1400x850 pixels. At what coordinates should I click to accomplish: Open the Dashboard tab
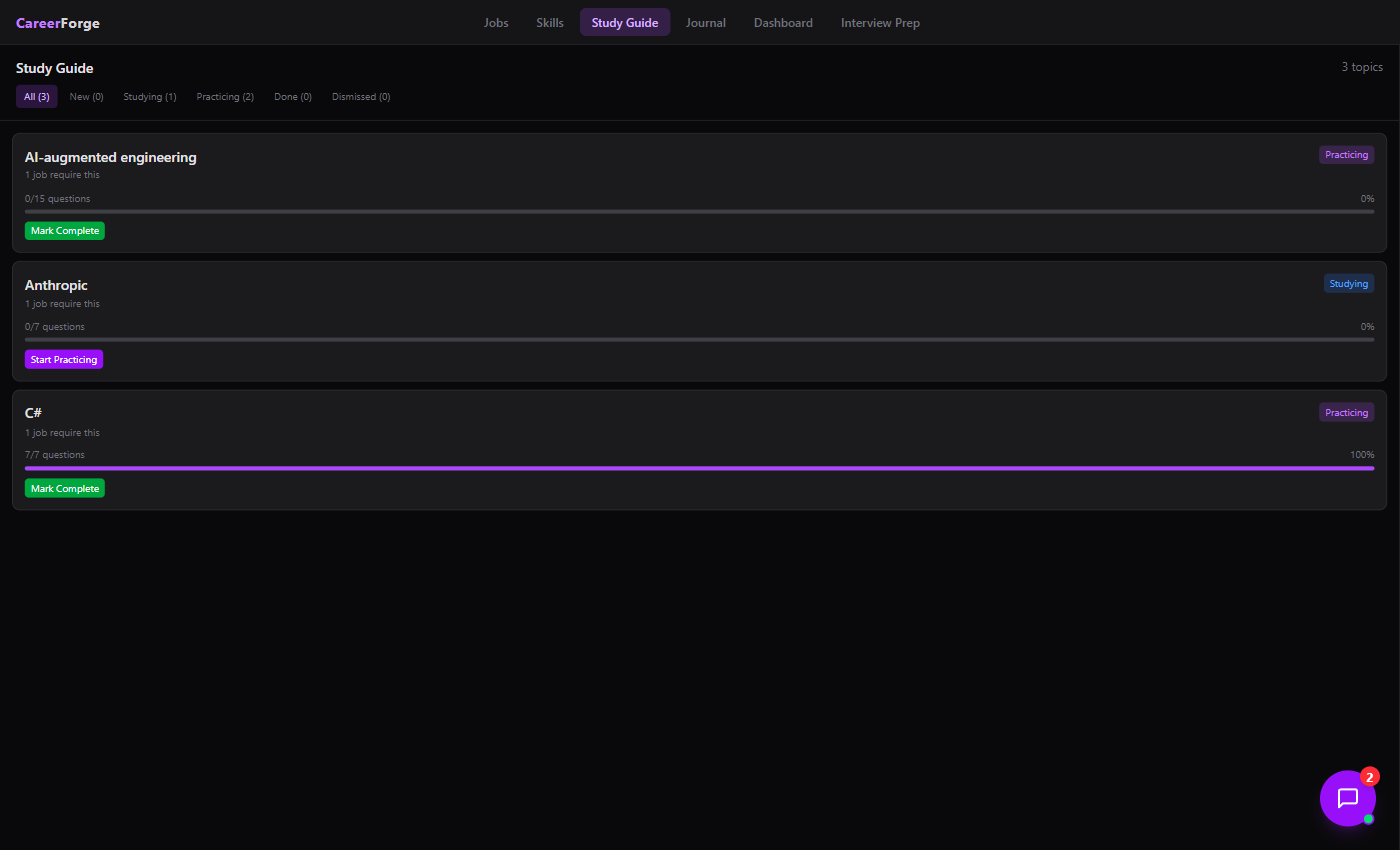[x=783, y=23]
